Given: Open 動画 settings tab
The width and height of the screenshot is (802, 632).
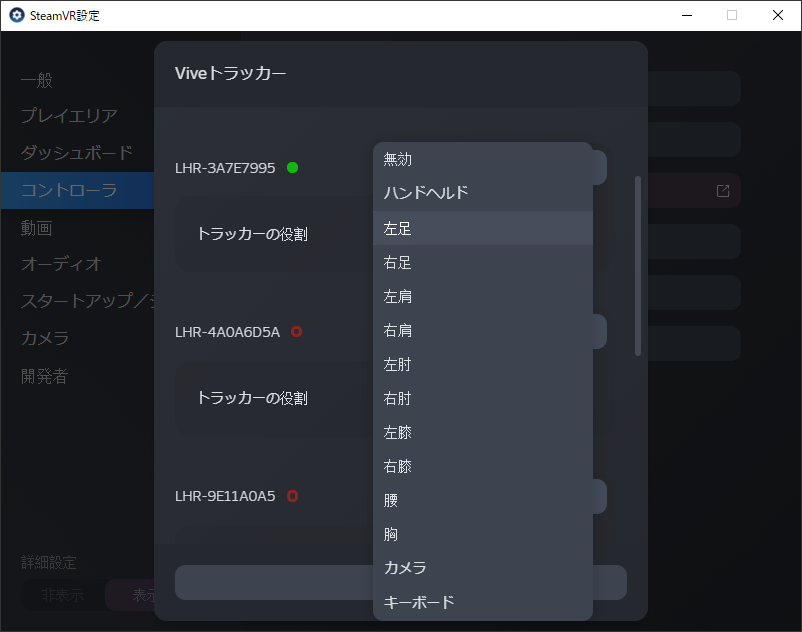Looking at the screenshot, I should click(77, 228).
